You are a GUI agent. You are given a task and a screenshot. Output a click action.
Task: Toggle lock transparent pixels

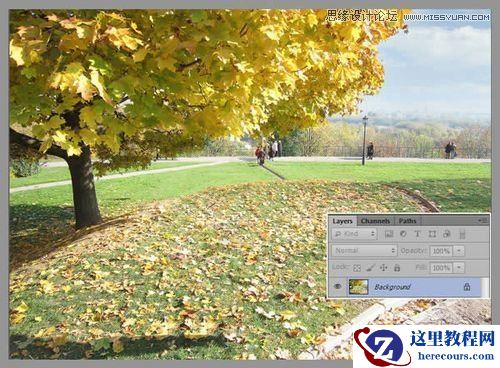[x=357, y=268]
